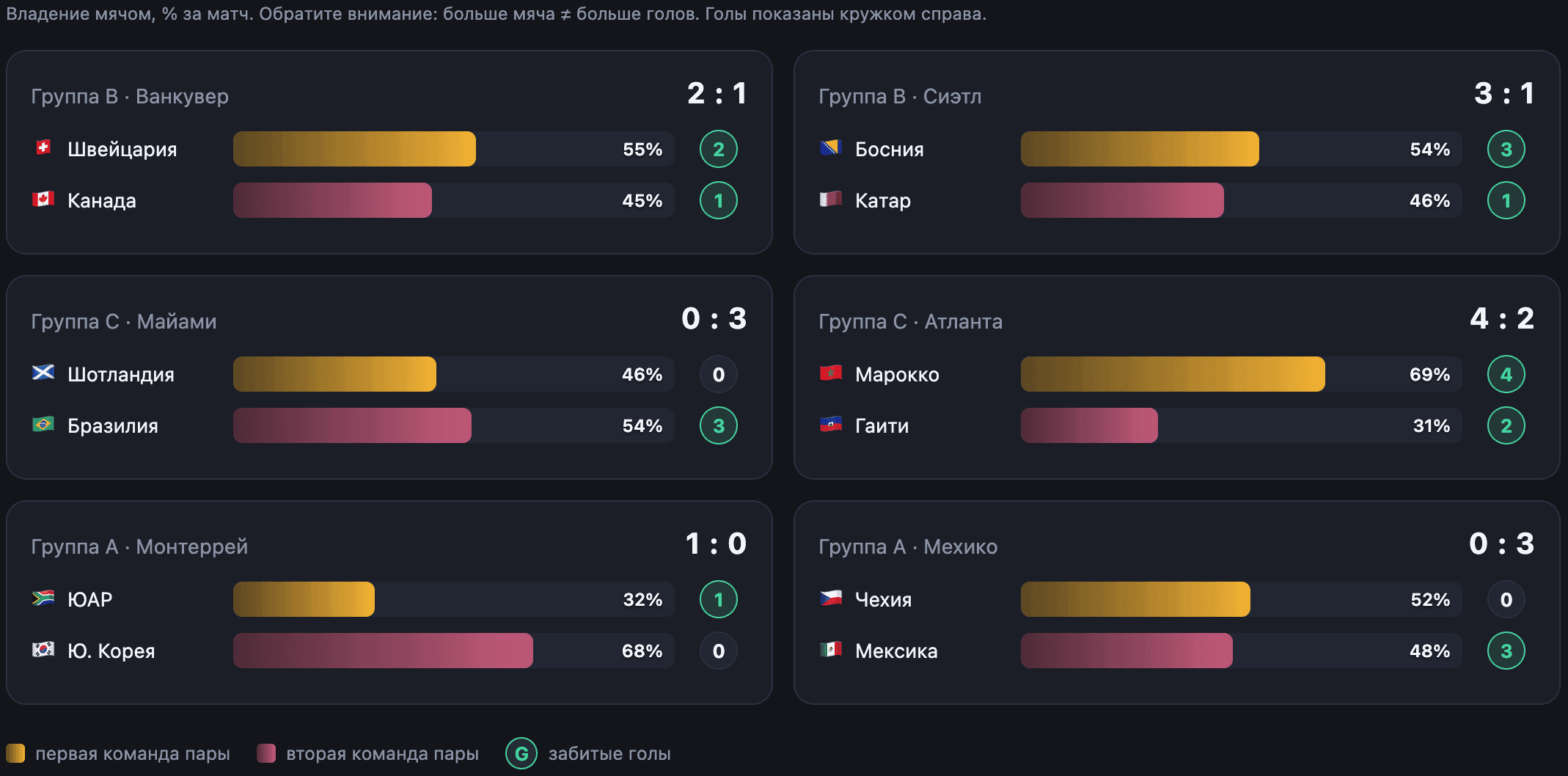The width and height of the screenshot is (1568, 776).
Task: Click the Morocco flag icon
Action: 831,373
